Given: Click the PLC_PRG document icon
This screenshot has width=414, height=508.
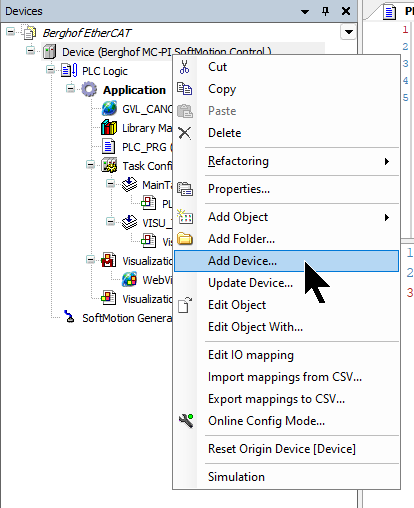Looking at the screenshot, I should 108,147.
